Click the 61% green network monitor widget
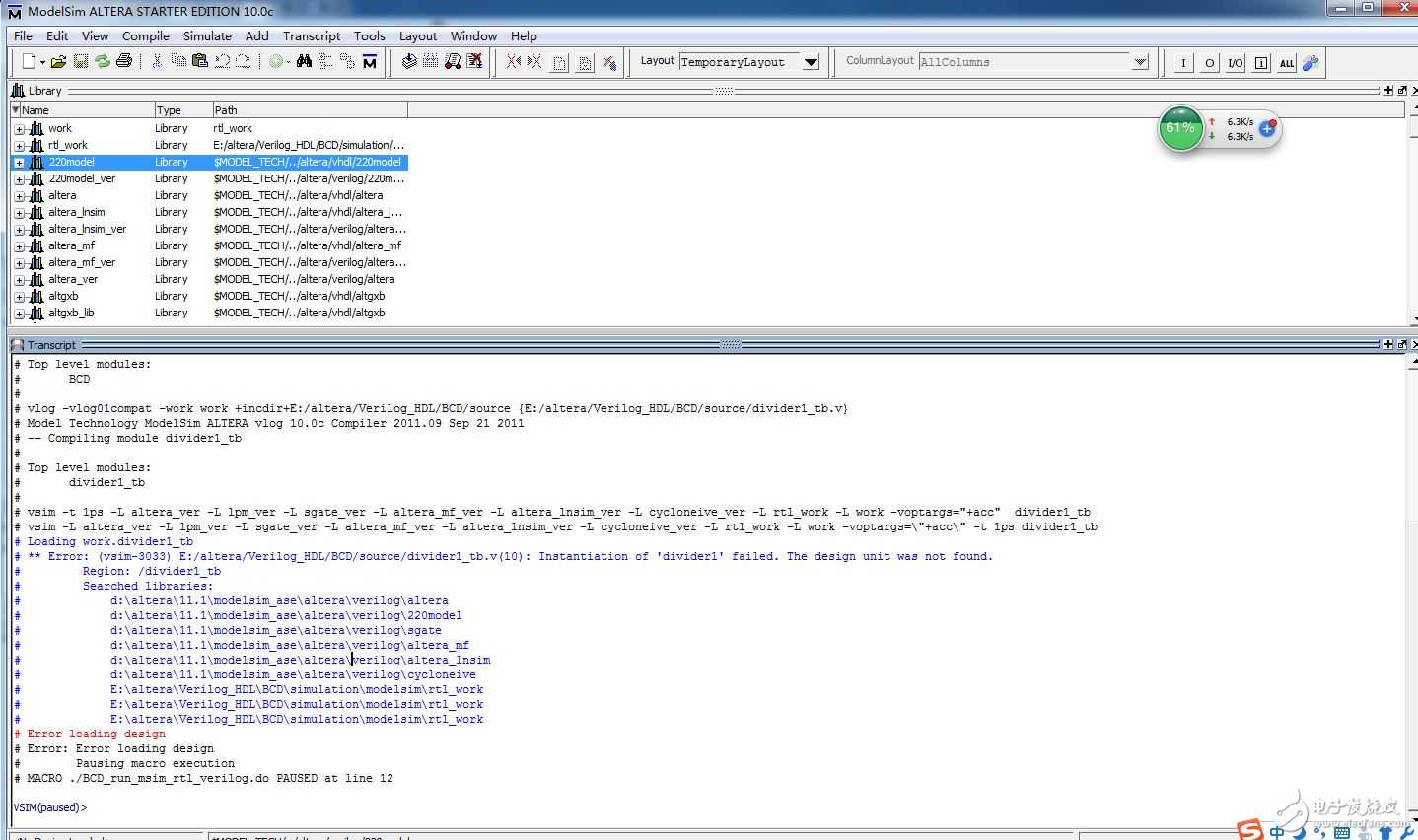 click(1179, 128)
